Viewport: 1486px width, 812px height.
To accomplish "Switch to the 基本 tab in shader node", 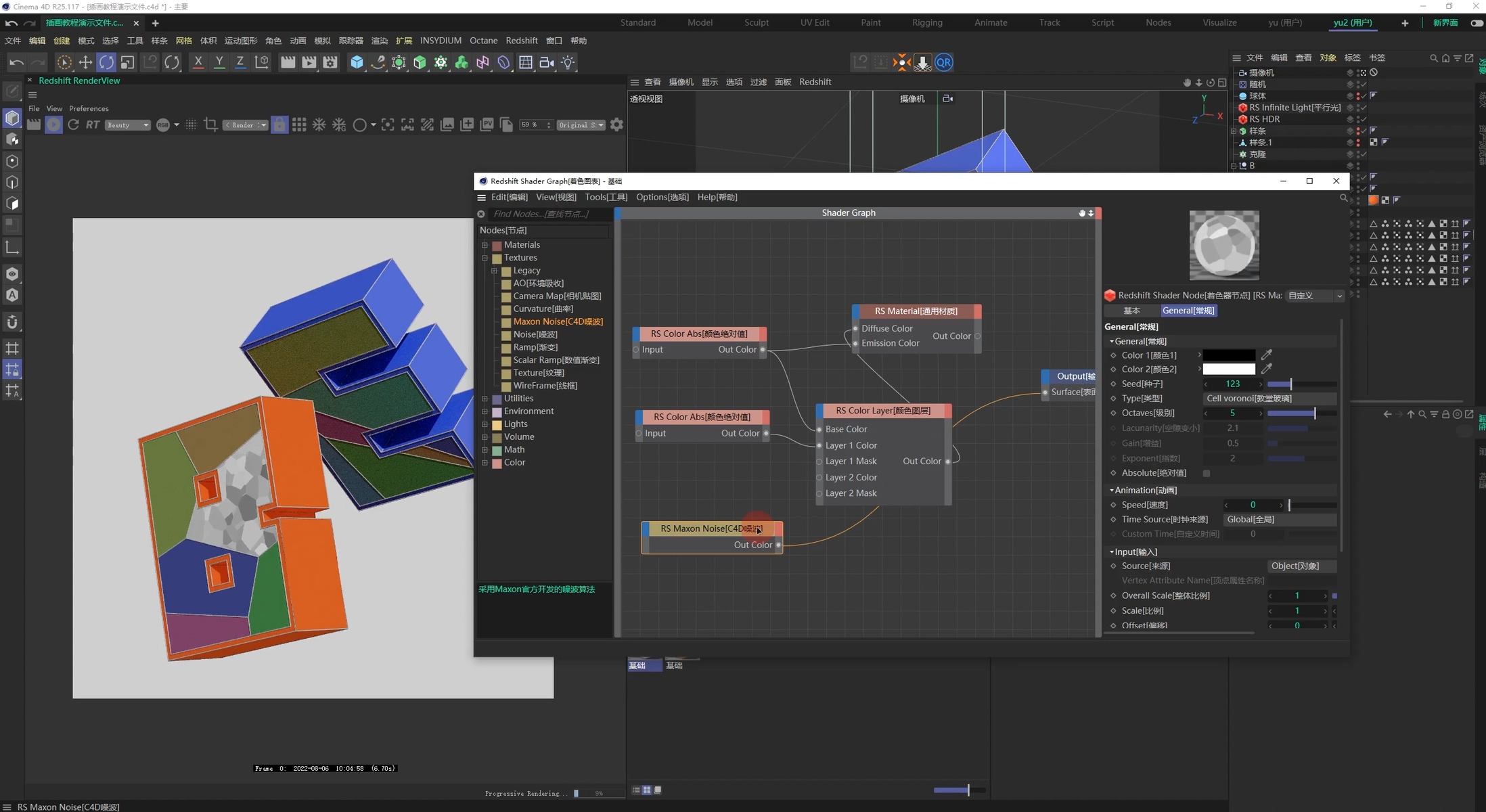I will click(x=1131, y=311).
